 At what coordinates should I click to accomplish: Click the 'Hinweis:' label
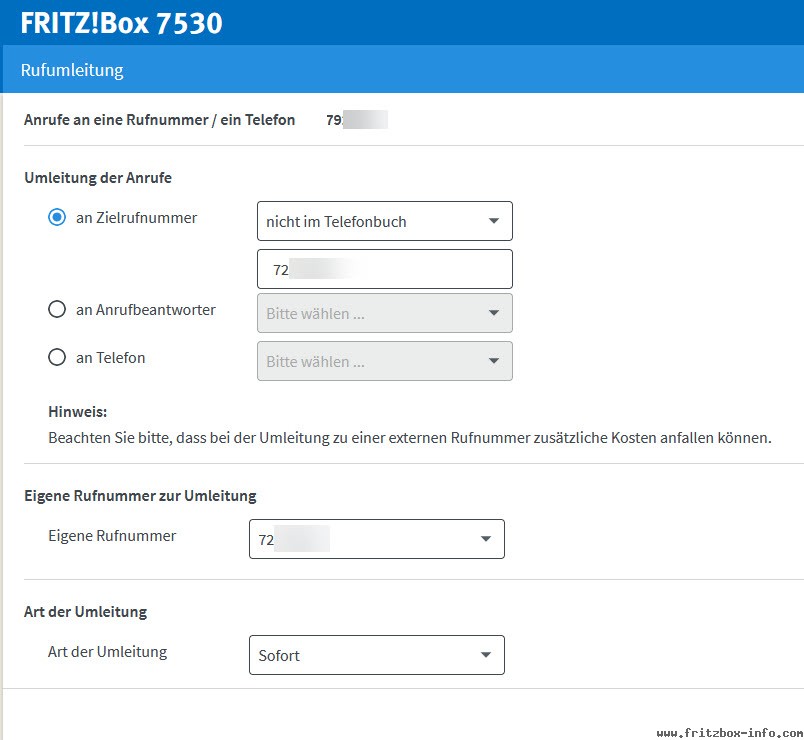77,412
